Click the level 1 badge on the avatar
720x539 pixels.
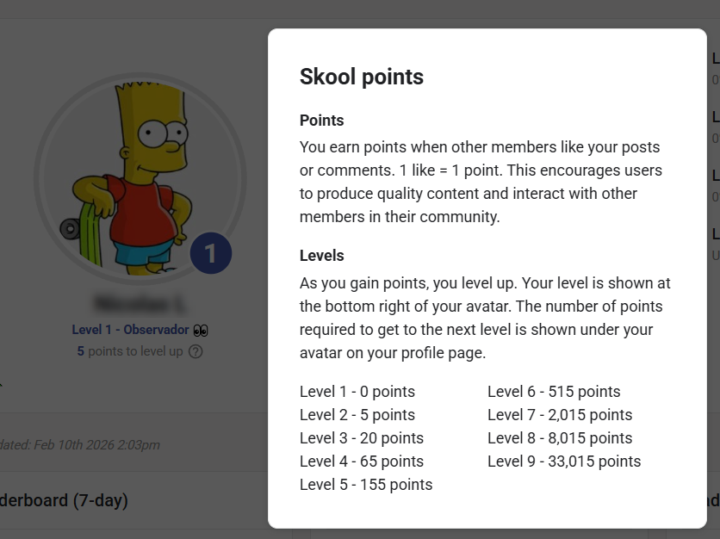click(x=210, y=254)
